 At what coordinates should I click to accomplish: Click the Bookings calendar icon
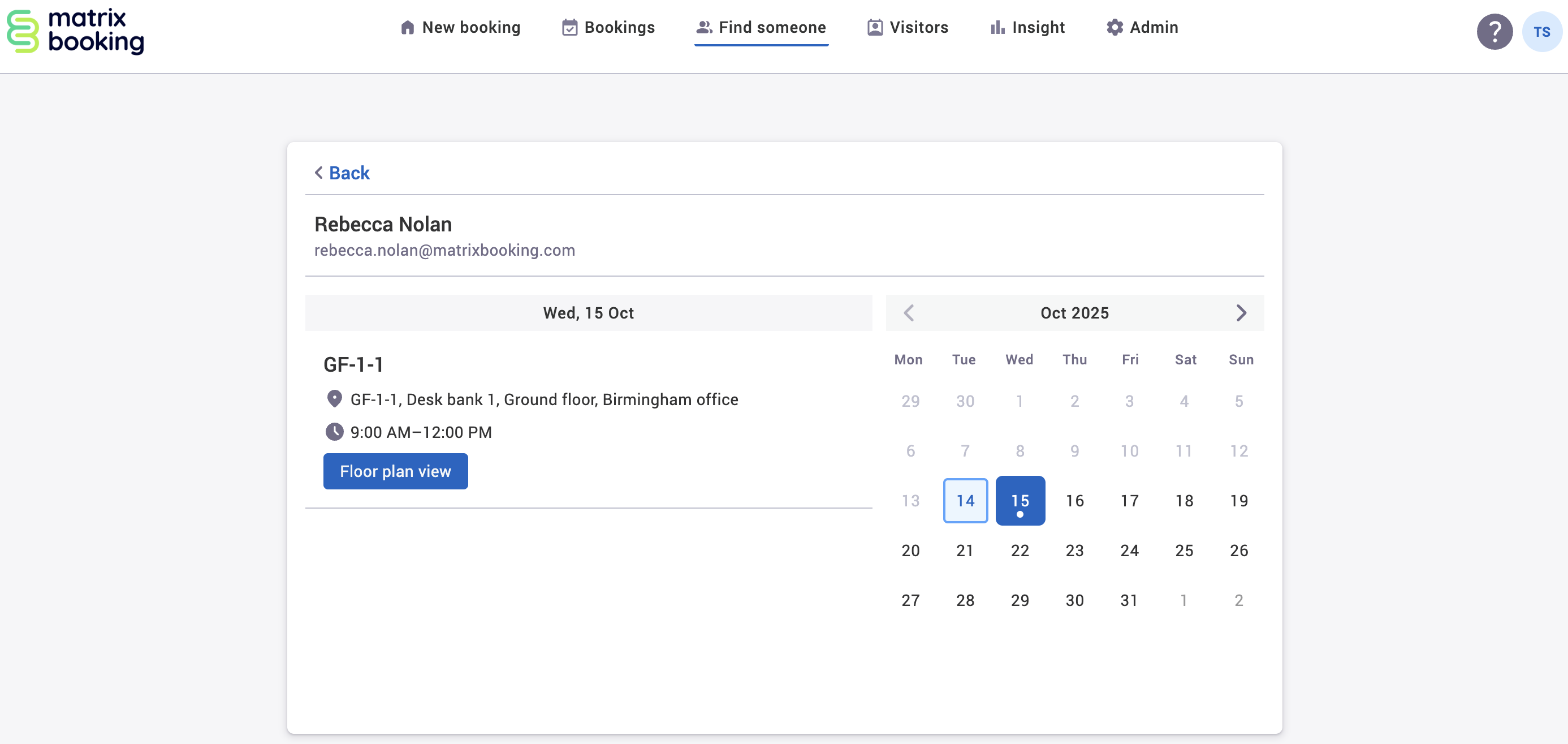568,27
